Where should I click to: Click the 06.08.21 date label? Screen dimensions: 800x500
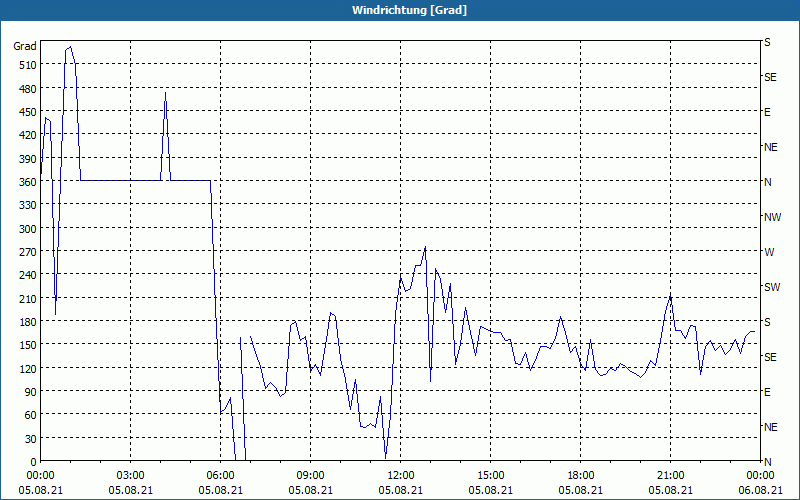pos(760,490)
